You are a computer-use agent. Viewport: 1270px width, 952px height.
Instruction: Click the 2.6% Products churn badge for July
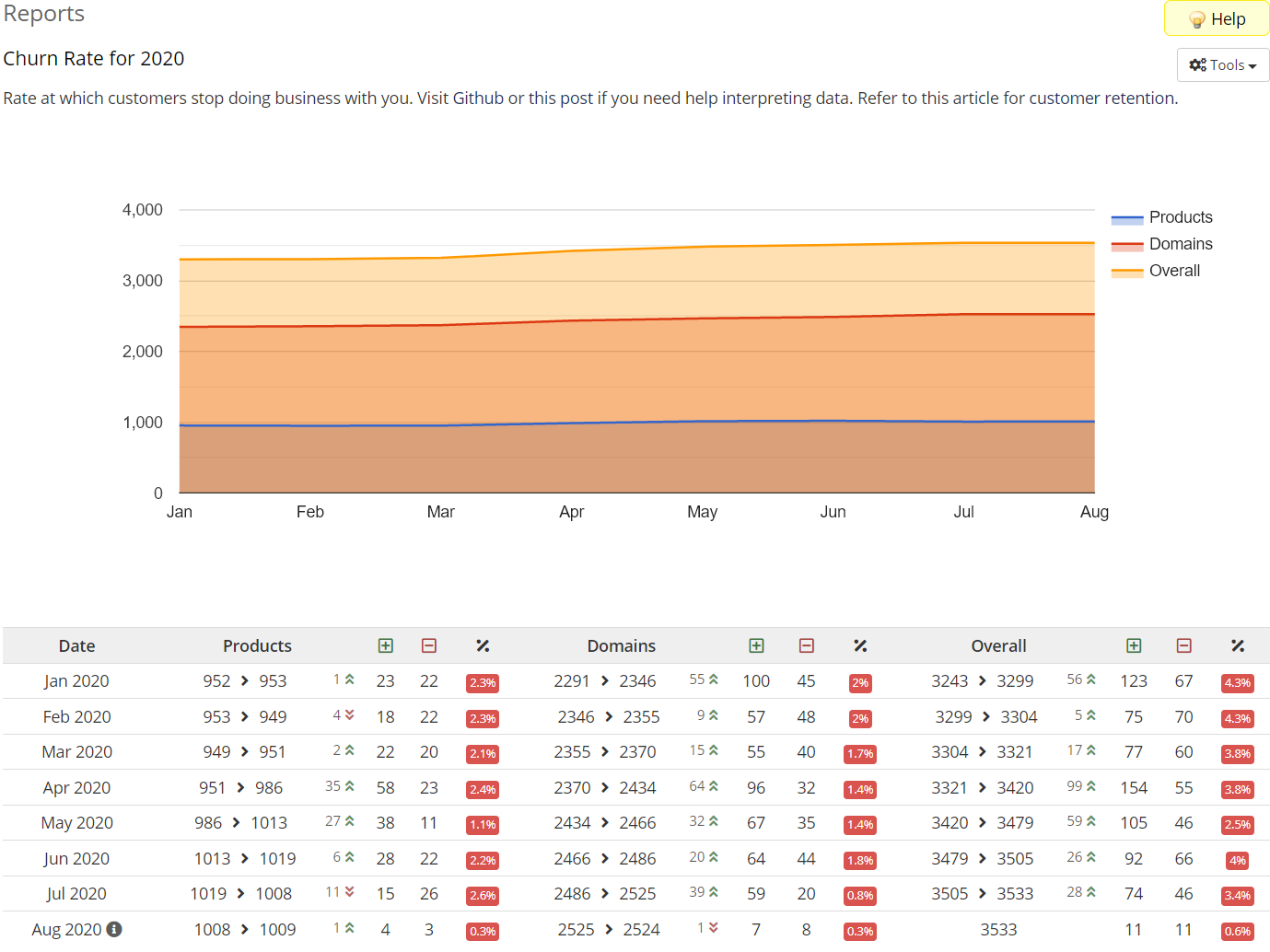(x=483, y=895)
